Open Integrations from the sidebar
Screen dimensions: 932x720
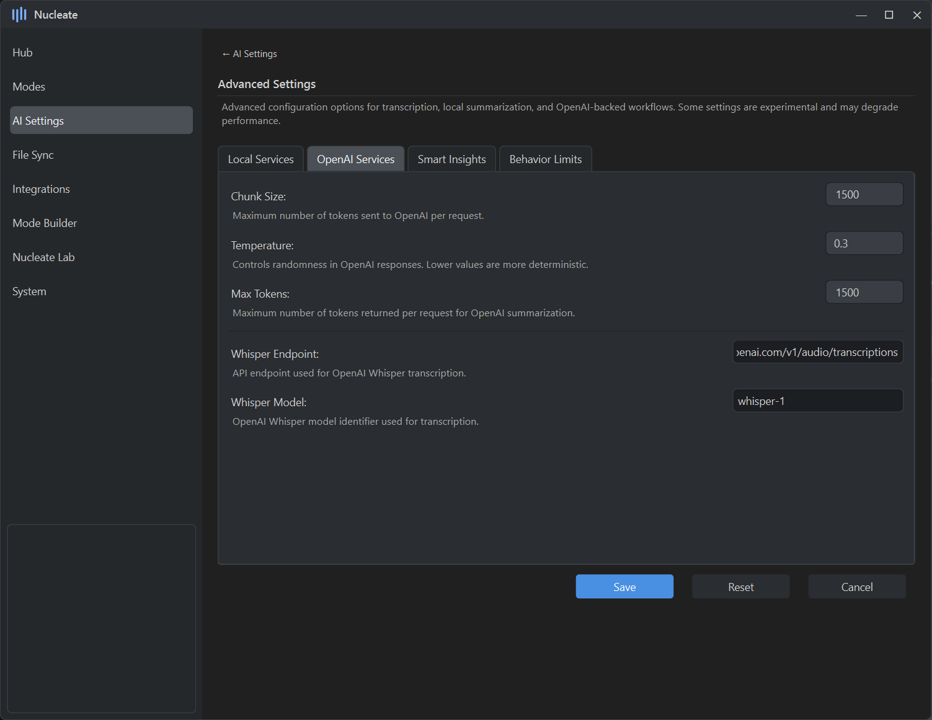pos(41,189)
